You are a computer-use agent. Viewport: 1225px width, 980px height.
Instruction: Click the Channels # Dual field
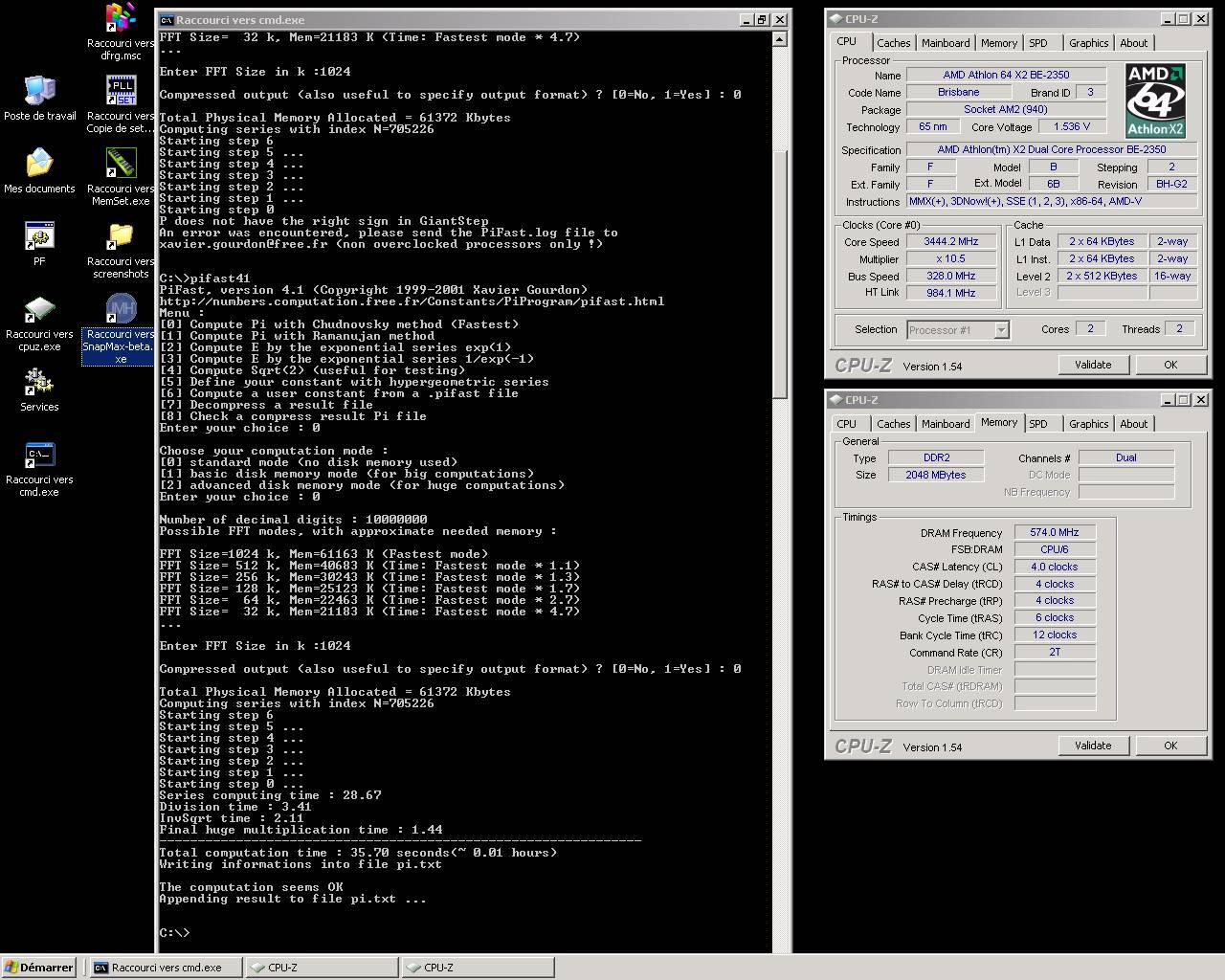tap(1126, 458)
